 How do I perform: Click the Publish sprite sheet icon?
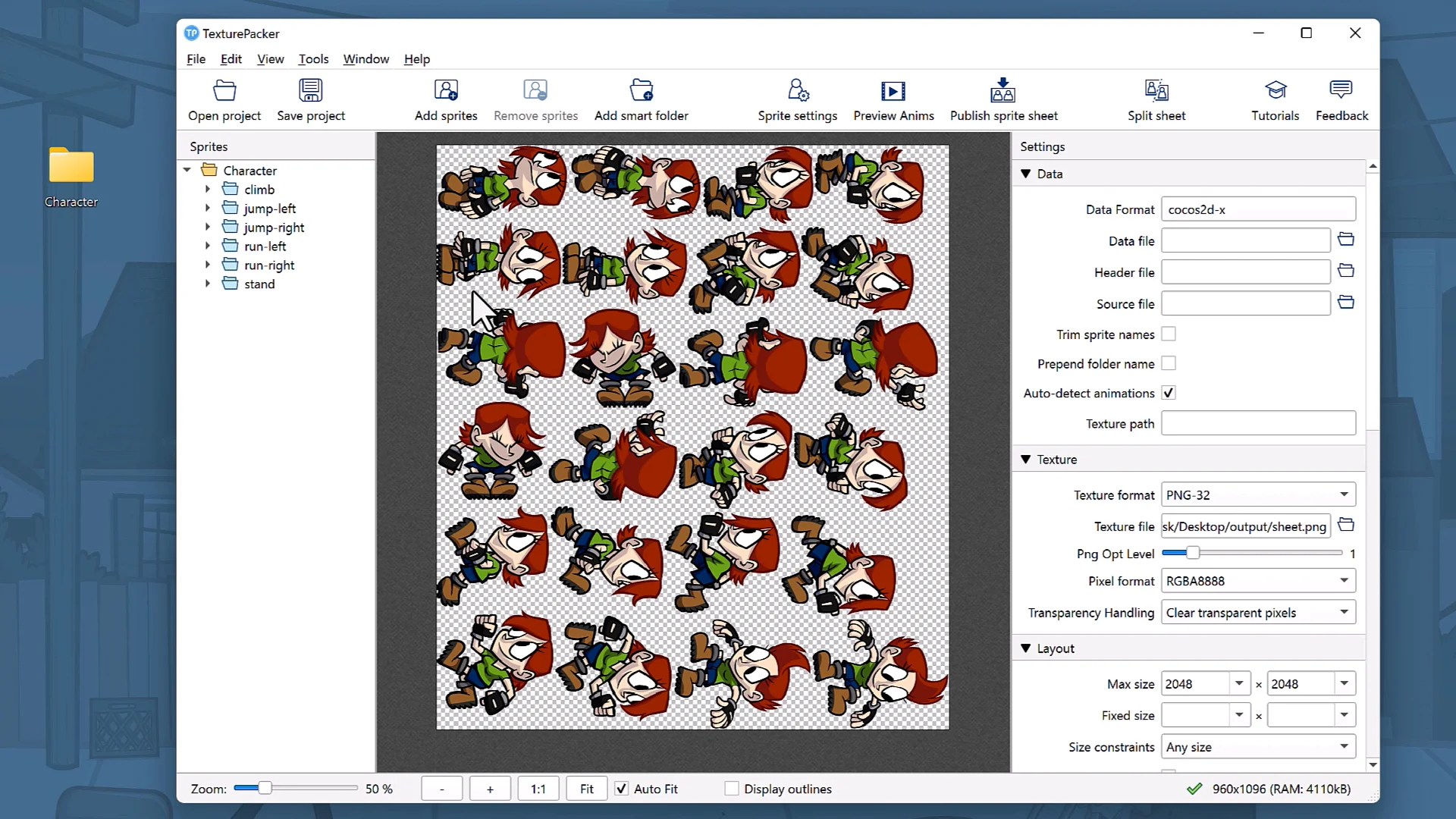click(x=1003, y=91)
